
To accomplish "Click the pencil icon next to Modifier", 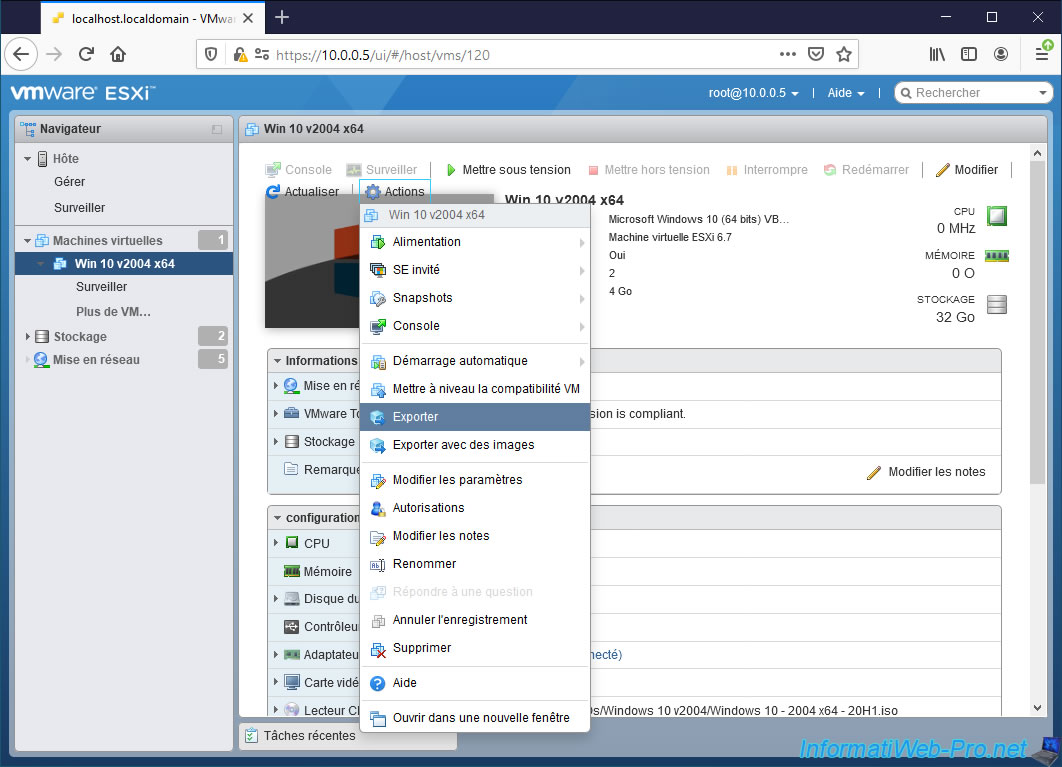I will [x=942, y=170].
